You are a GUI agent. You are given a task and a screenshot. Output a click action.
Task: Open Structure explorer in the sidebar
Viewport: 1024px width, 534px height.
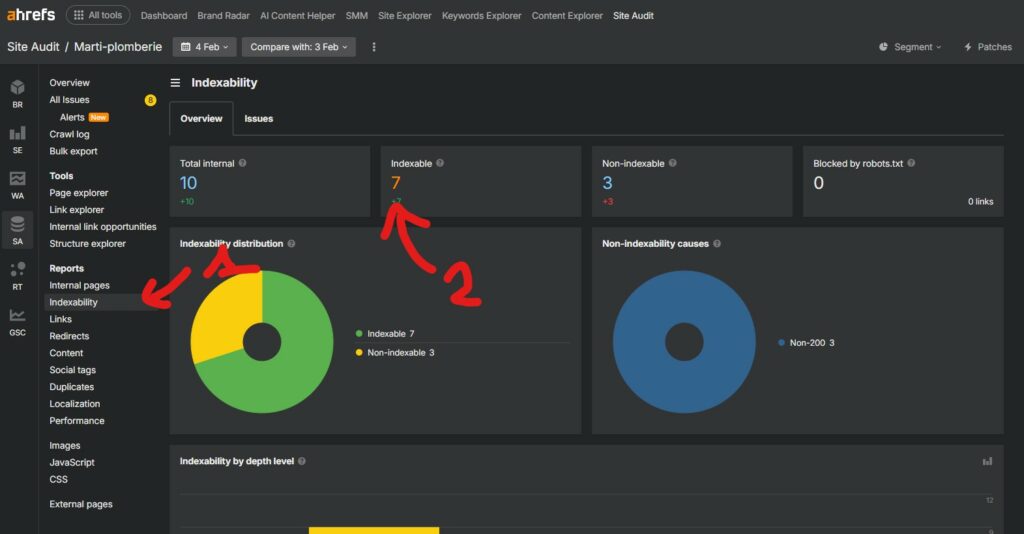tap(88, 243)
